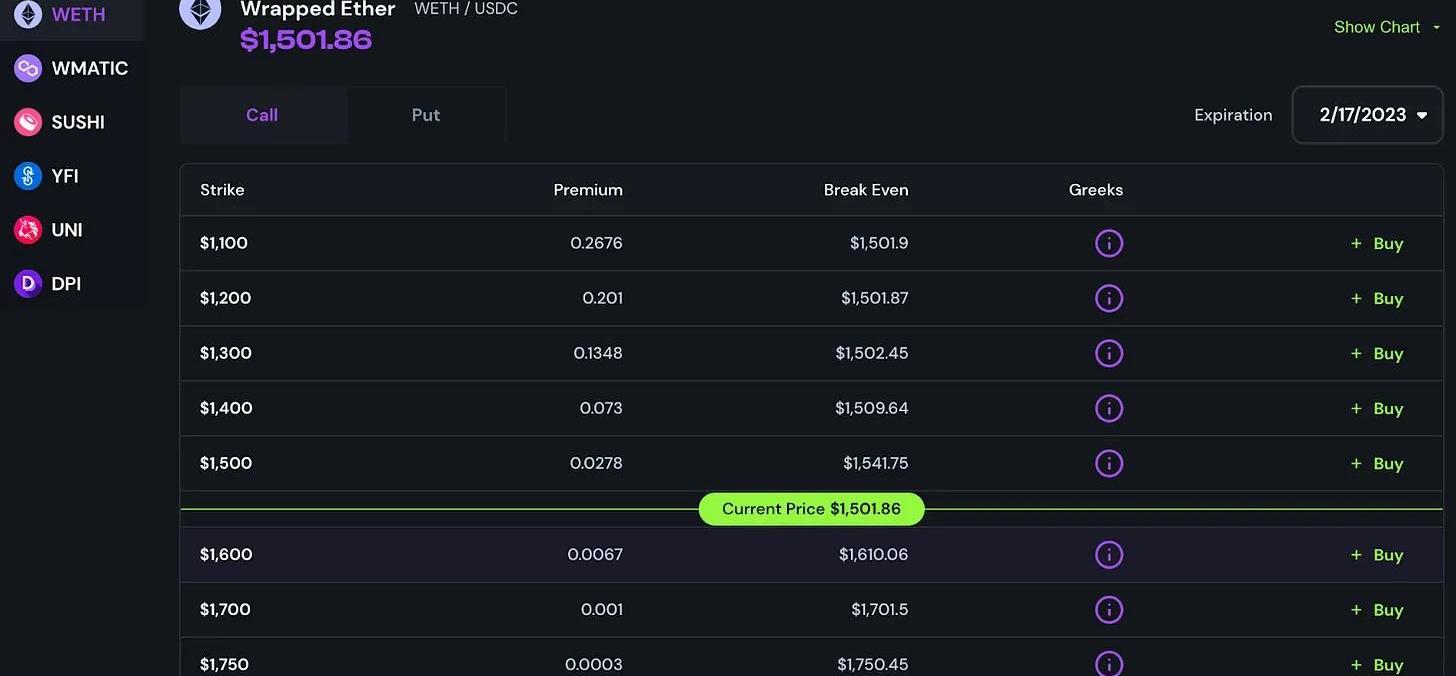1456x676 pixels.
Task: Buy the $1,400 strike call option
Action: (1377, 408)
